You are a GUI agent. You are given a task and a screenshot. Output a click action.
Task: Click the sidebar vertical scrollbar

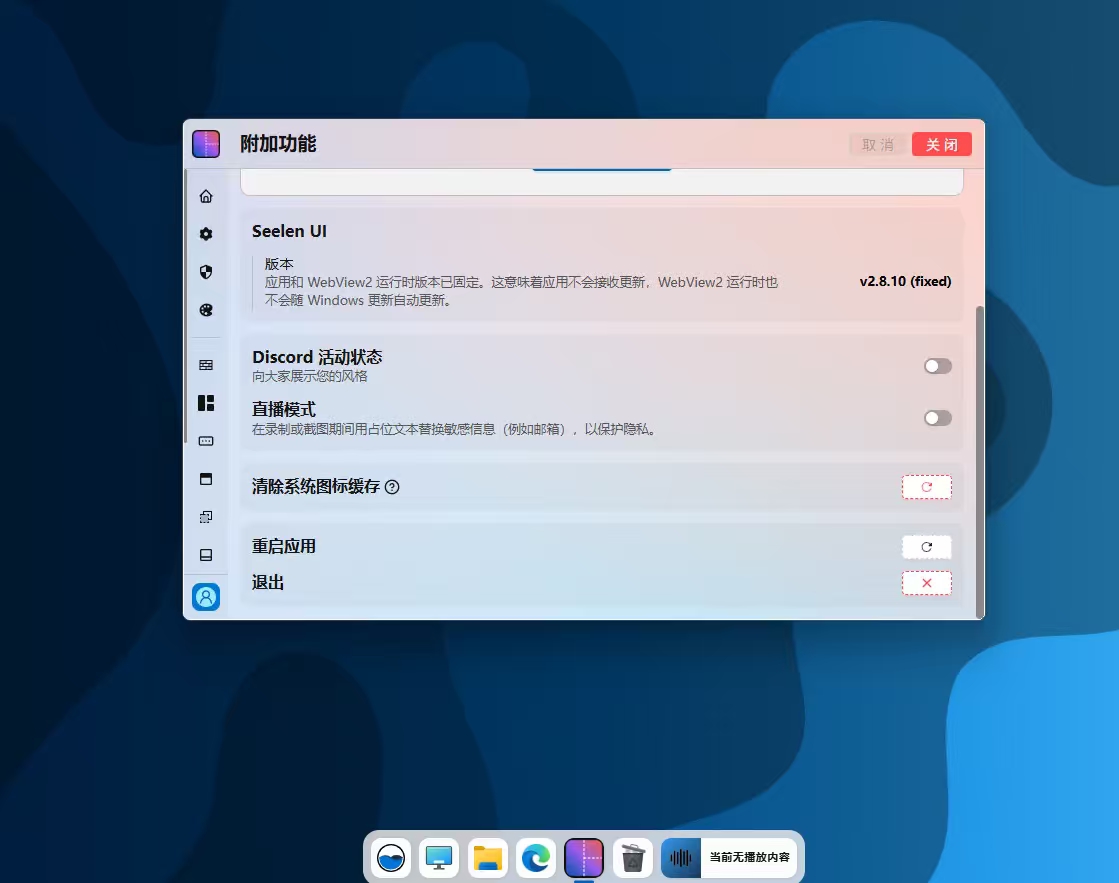(x=186, y=306)
